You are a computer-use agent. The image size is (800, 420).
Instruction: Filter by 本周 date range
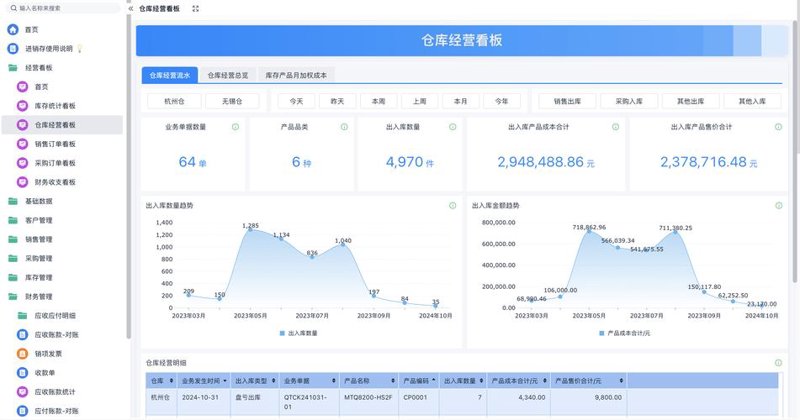(379, 101)
